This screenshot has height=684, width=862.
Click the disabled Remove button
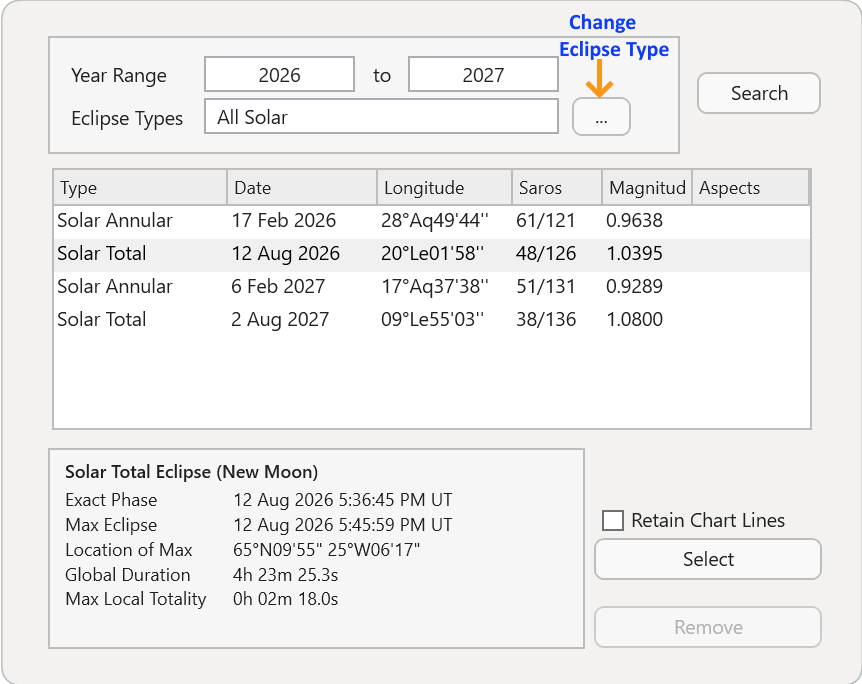(x=708, y=627)
